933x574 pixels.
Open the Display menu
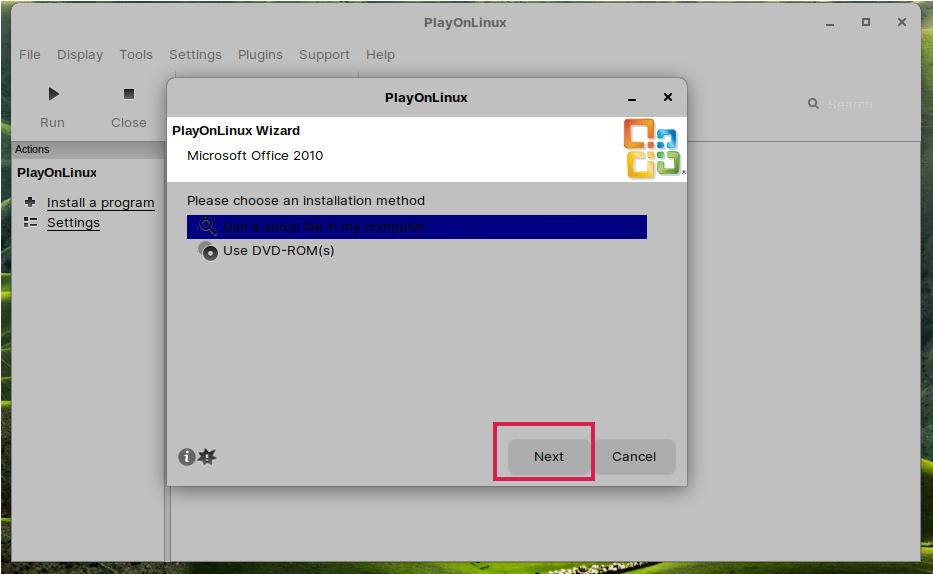tap(80, 55)
